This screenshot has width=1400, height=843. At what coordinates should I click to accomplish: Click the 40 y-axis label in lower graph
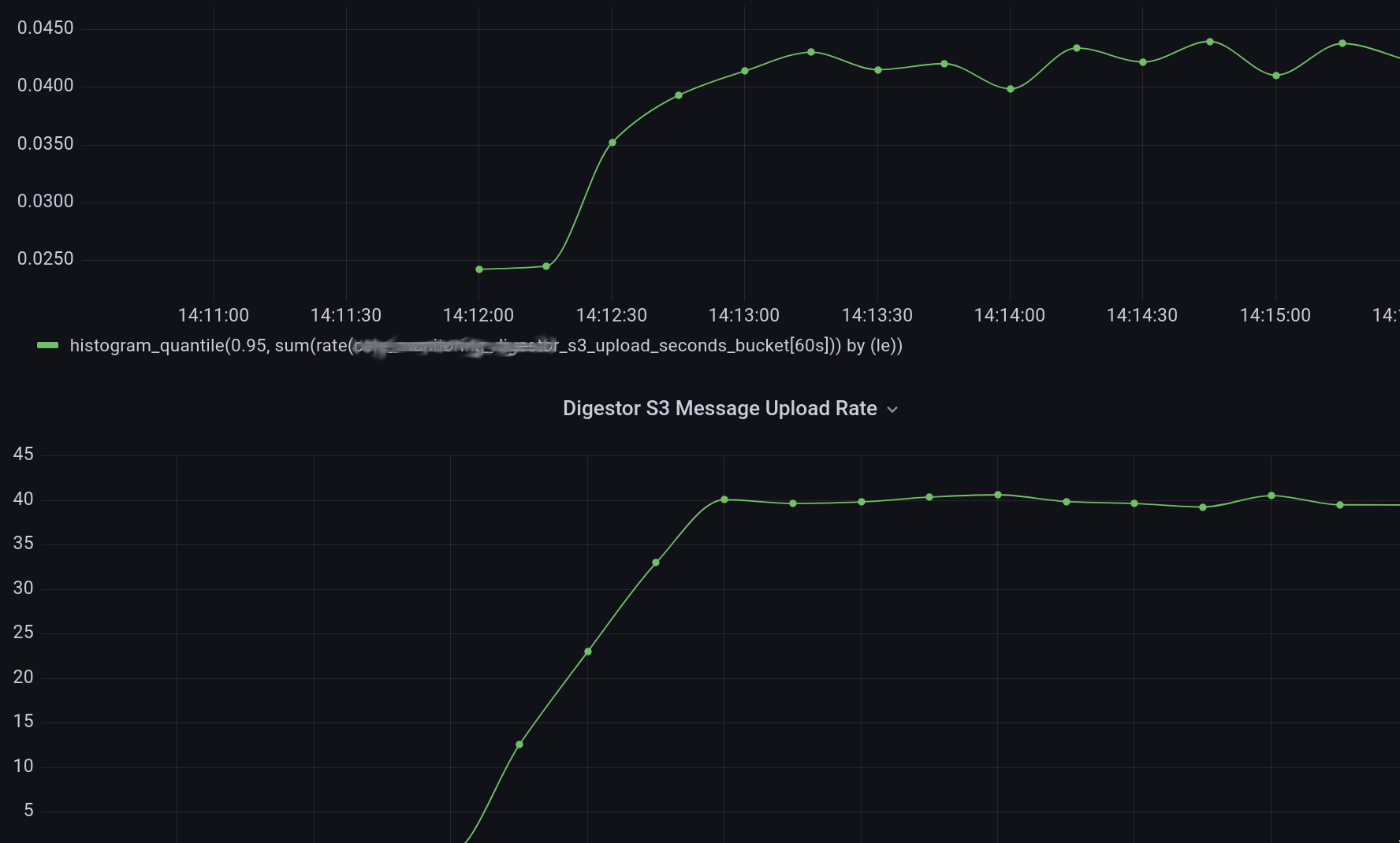(x=24, y=499)
